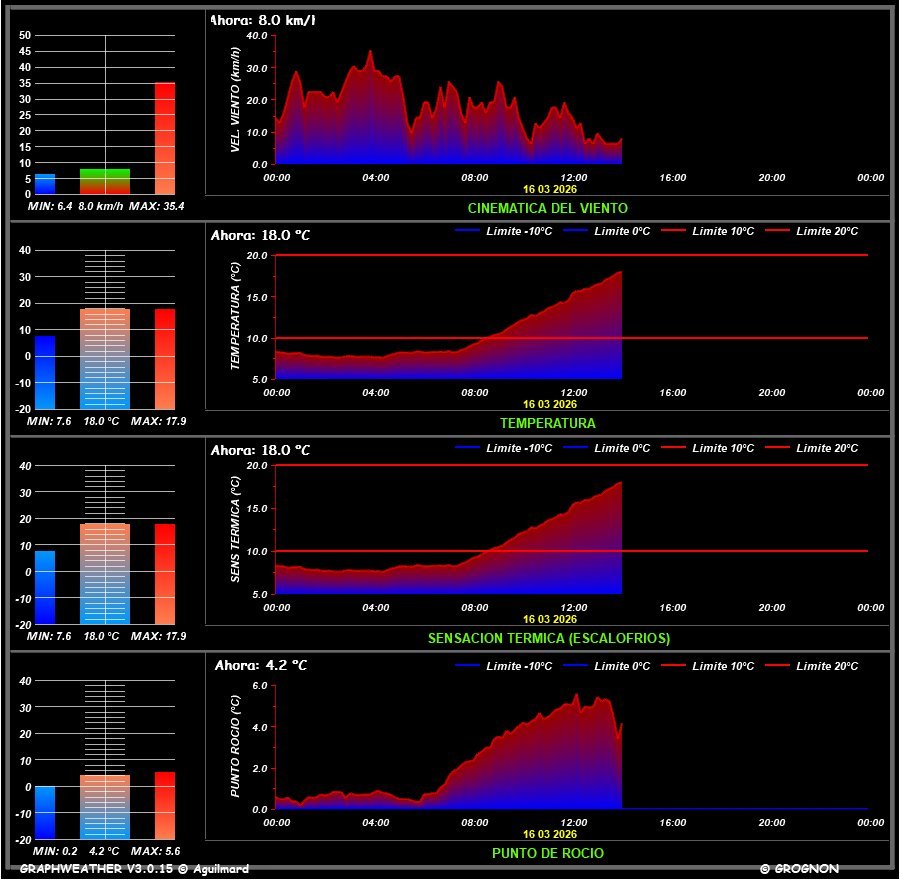This screenshot has height=880, width=900.
Task: Click the GRAPHWEATHER V3.0.15 footer text
Action: click(134, 869)
